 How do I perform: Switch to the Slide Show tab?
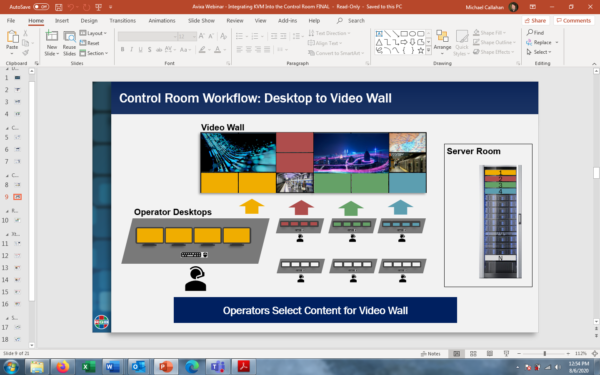tap(201, 21)
